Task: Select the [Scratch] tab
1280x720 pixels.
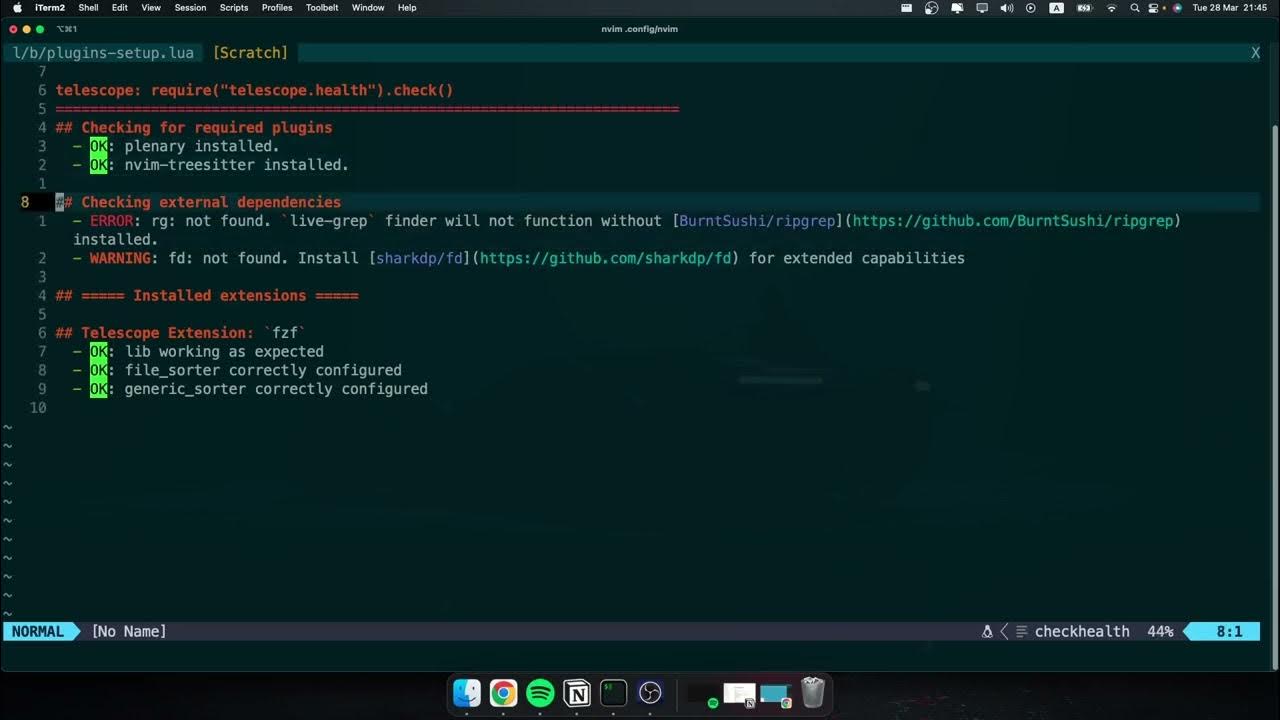Action: [250, 52]
